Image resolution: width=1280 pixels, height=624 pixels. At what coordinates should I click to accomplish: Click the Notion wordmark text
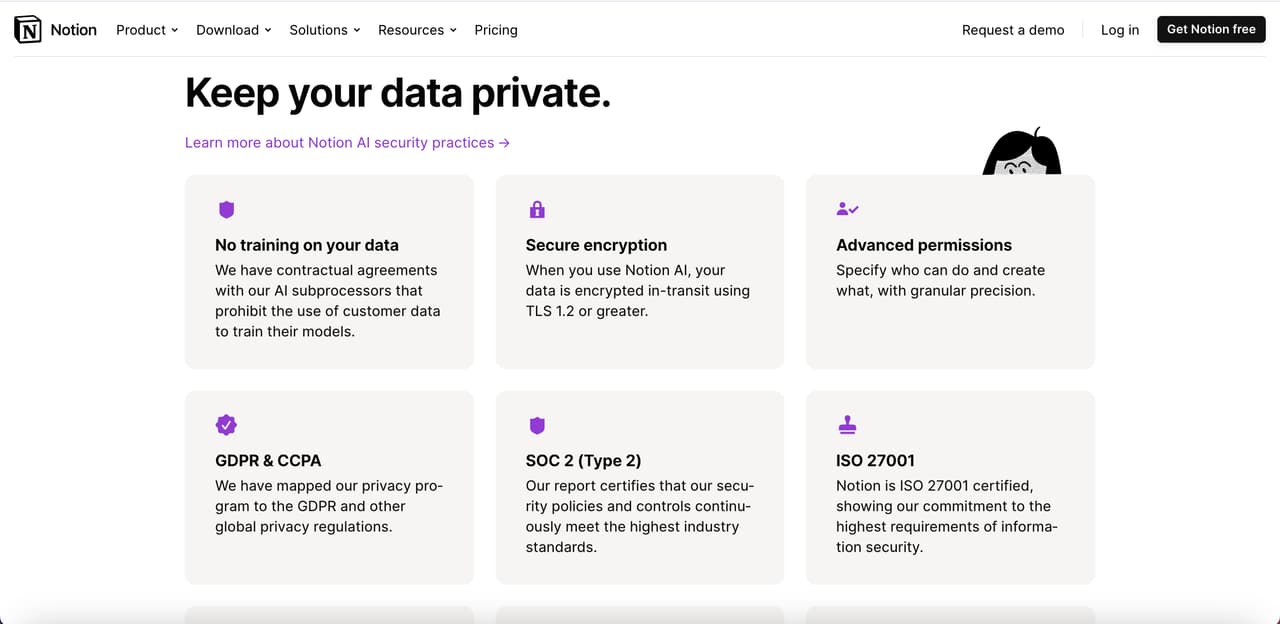coord(74,30)
